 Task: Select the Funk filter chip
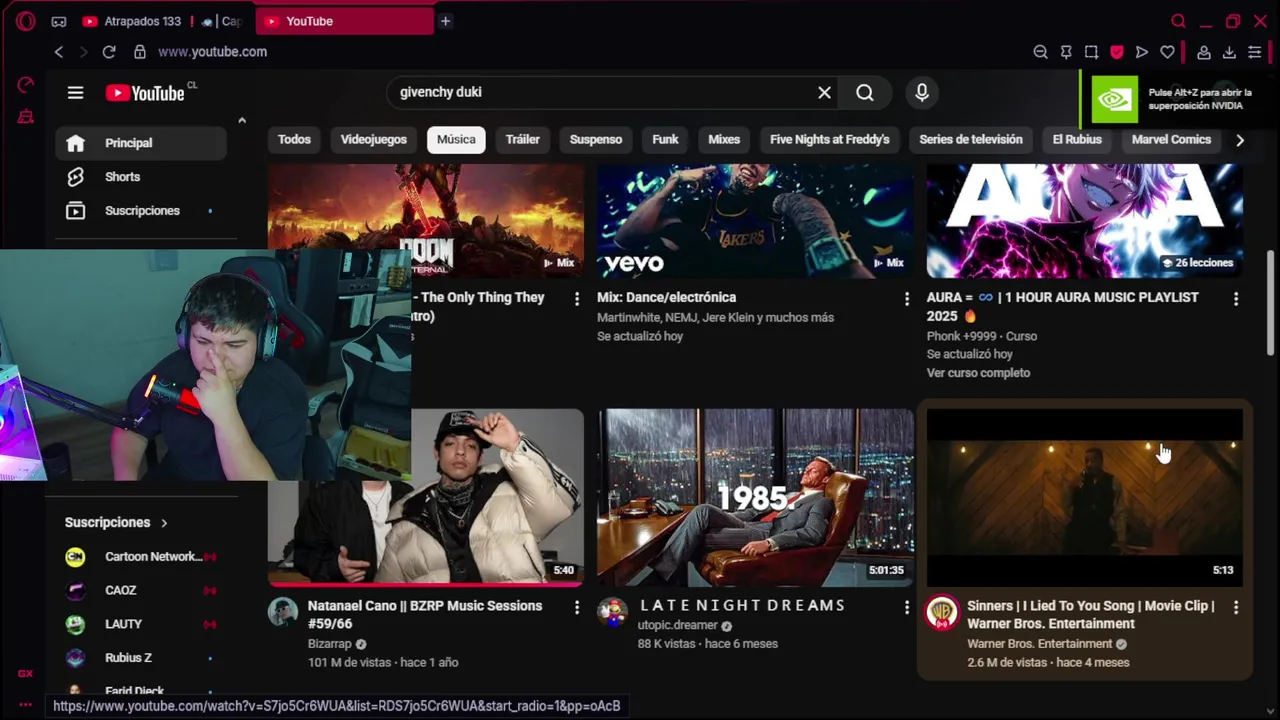coord(665,140)
